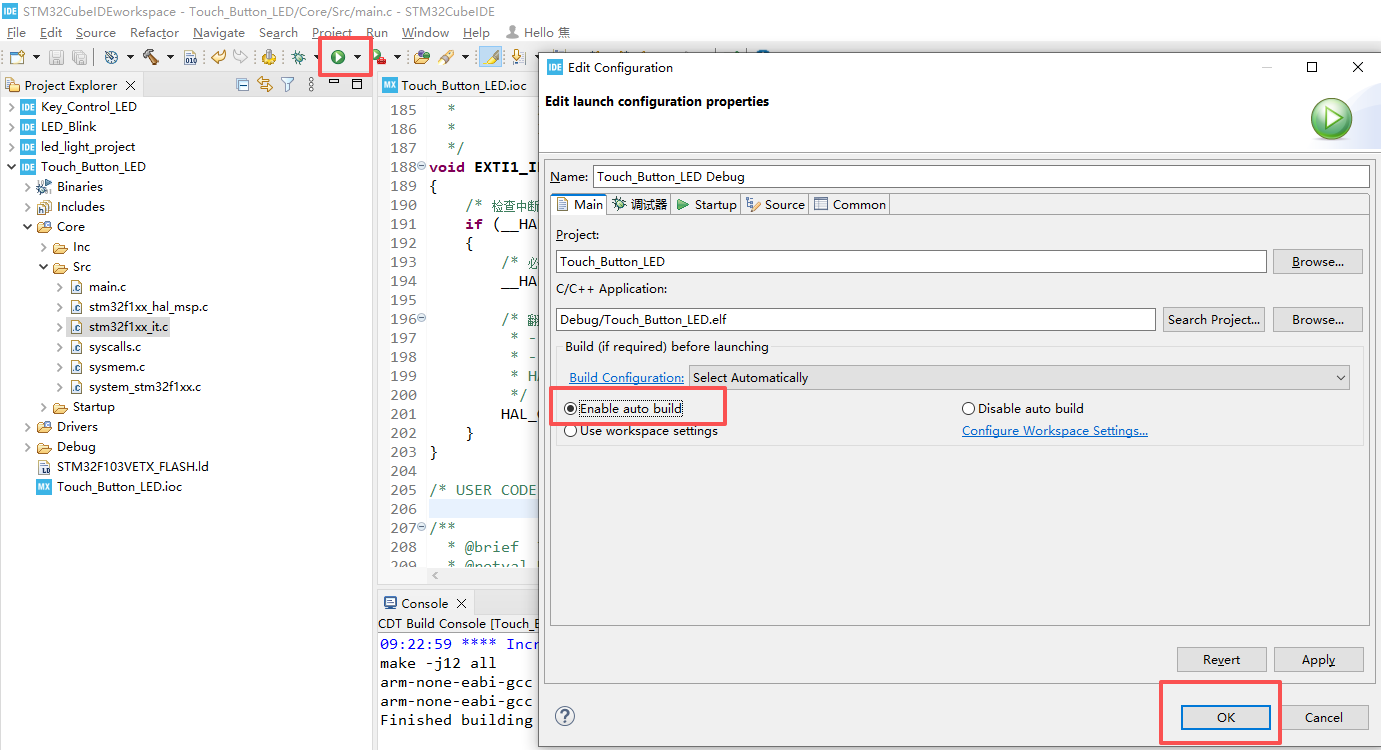Click the binary 010 toolbar icon
The image size is (1381, 750).
click(x=191, y=57)
